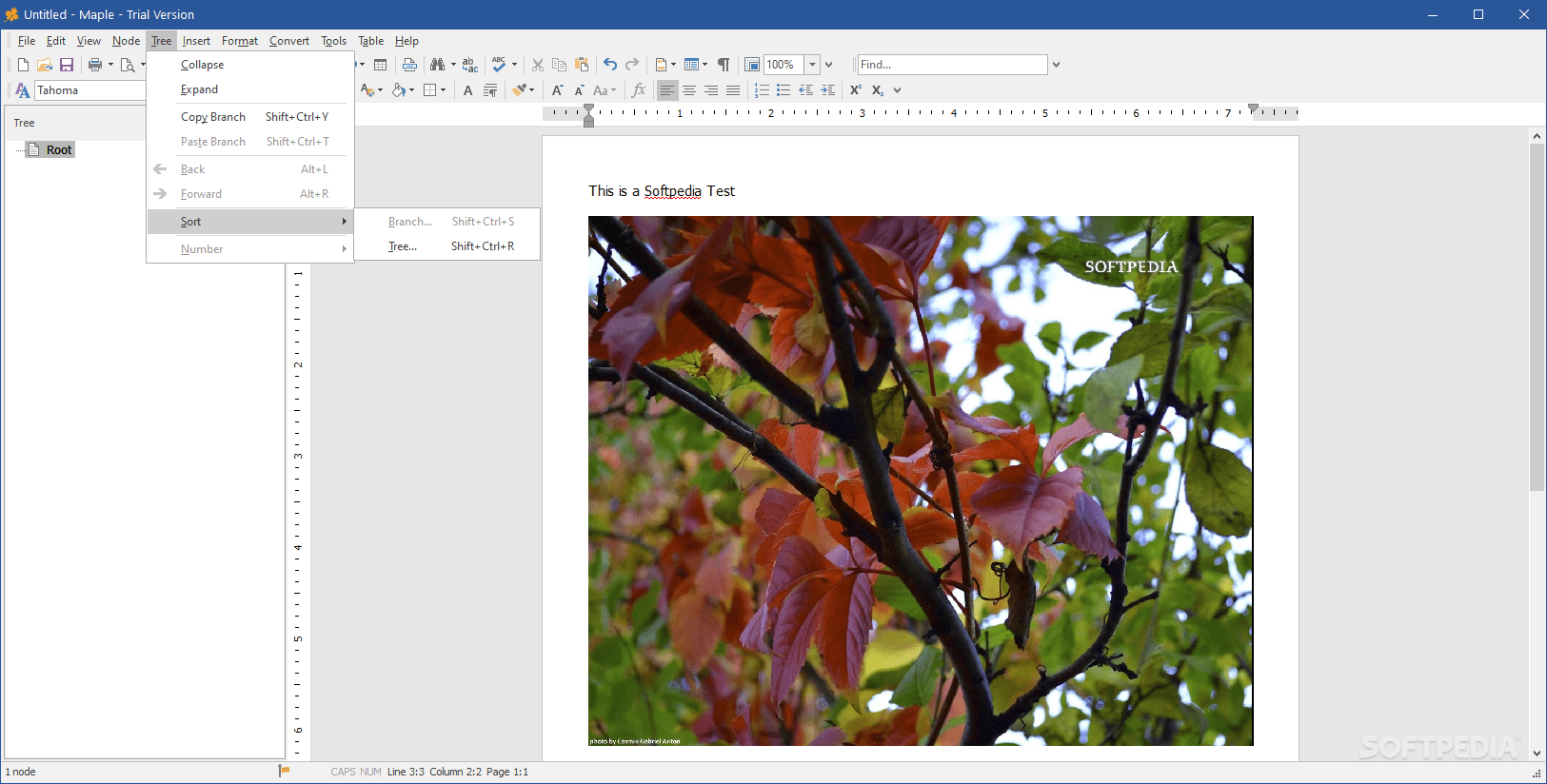Viewport: 1547px width, 784px height.
Task: Open the Help menu
Action: coord(407,41)
